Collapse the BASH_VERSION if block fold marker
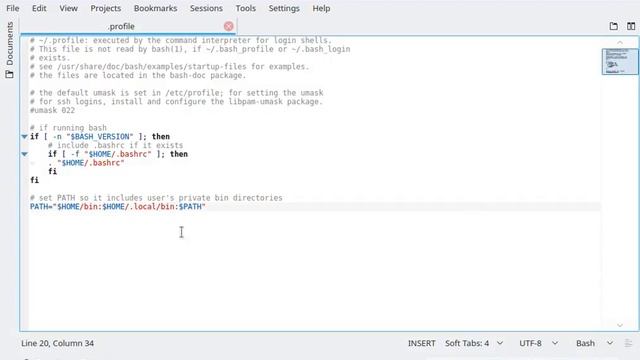 point(24,137)
